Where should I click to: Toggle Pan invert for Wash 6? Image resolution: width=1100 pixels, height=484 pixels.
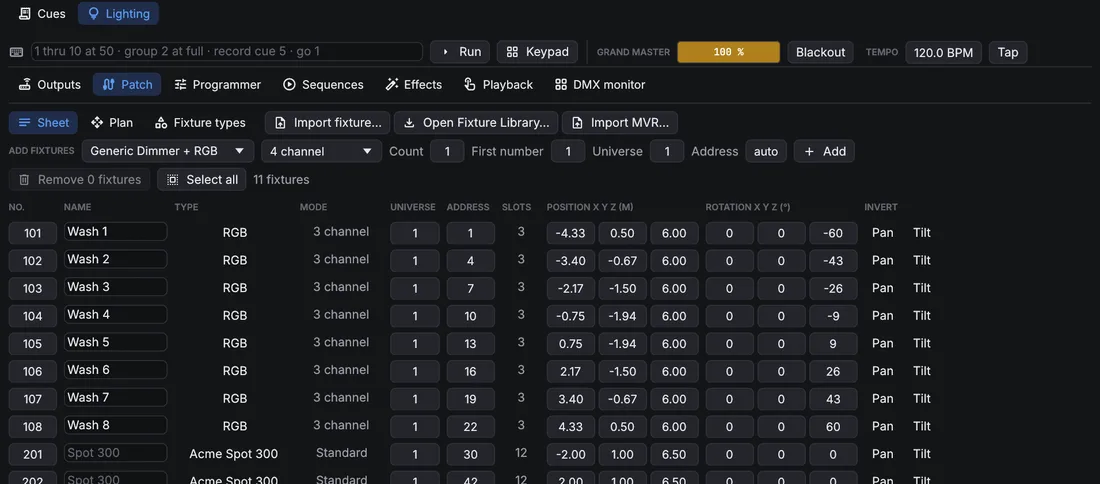883,371
